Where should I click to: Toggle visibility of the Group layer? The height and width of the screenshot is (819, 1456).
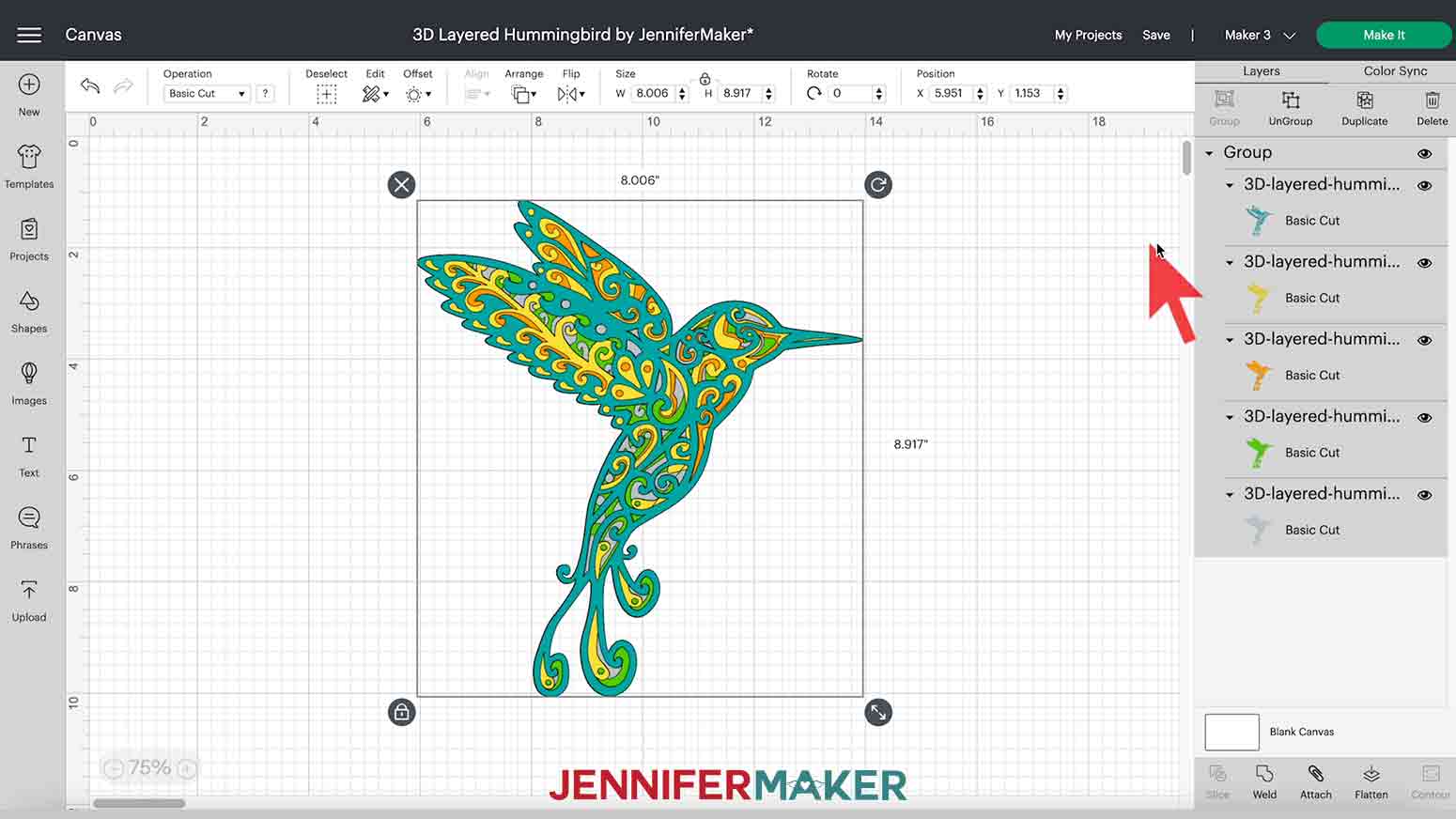pyautogui.click(x=1425, y=153)
